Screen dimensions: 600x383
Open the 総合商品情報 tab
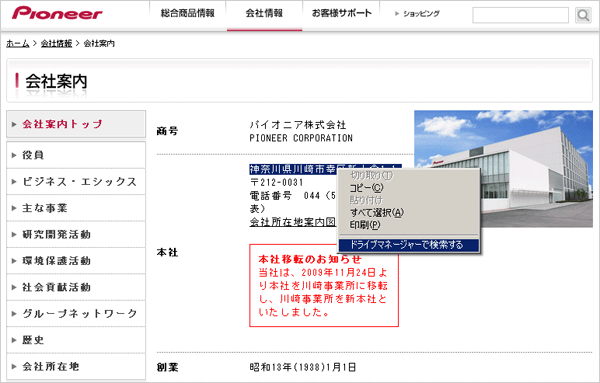[x=188, y=13]
